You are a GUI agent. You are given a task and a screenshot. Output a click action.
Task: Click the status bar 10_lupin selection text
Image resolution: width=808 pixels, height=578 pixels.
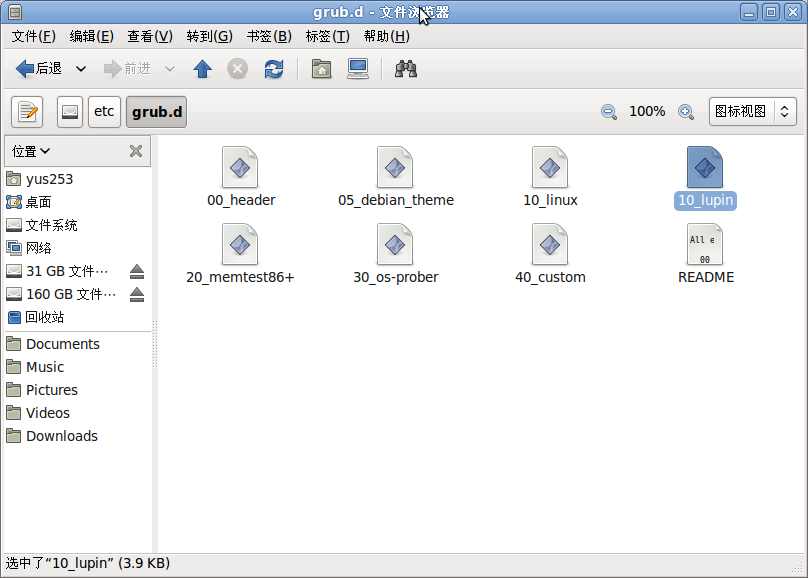(x=88, y=563)
